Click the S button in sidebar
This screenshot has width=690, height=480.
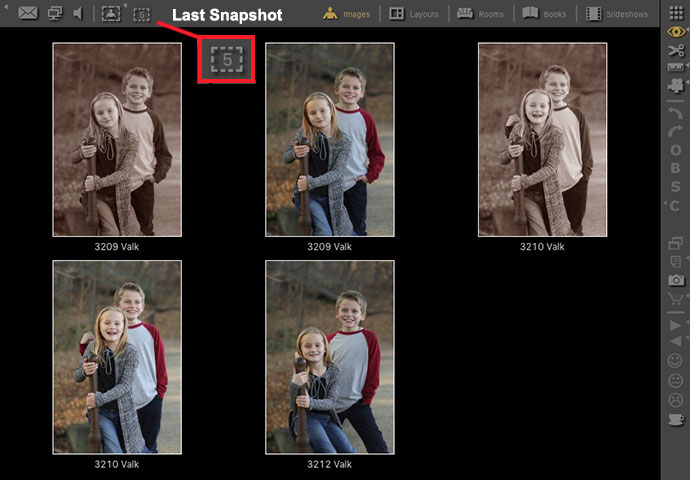(677, 186)
